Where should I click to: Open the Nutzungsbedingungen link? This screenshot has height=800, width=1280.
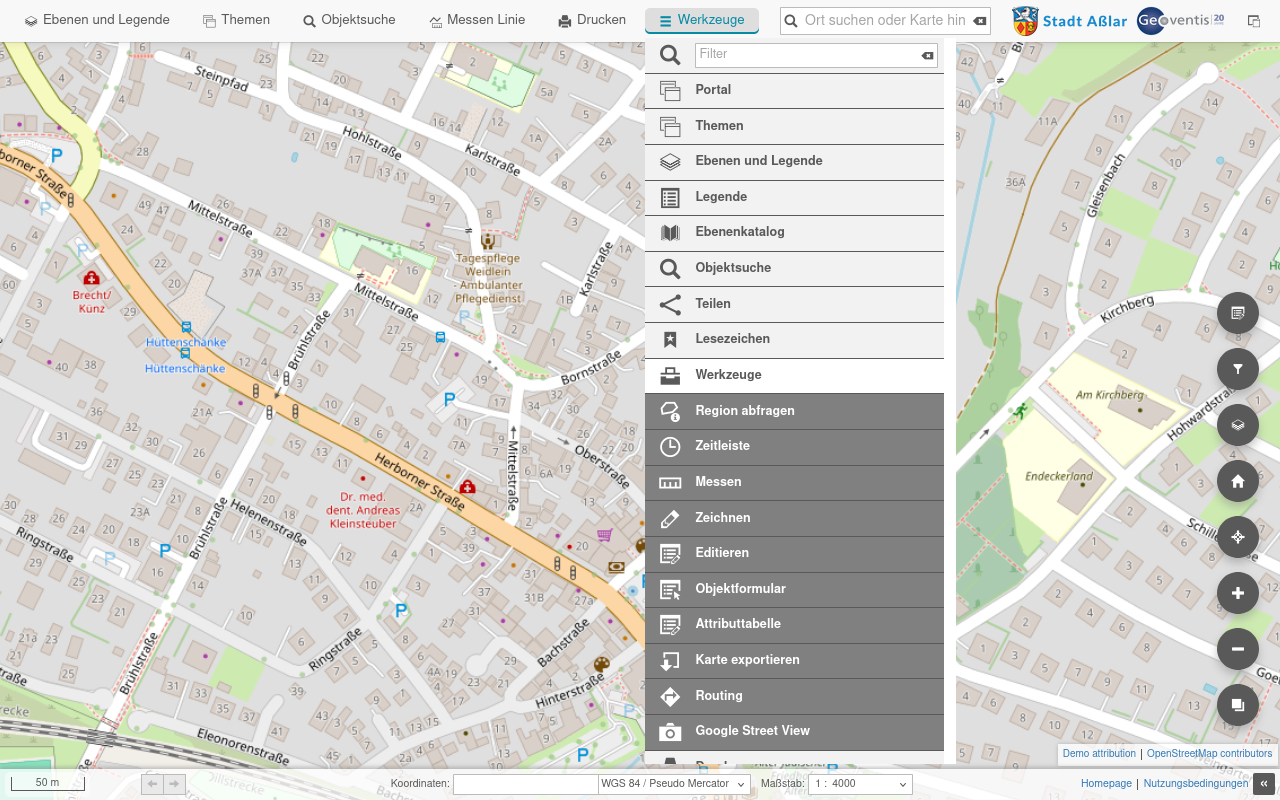point(1196,784)
